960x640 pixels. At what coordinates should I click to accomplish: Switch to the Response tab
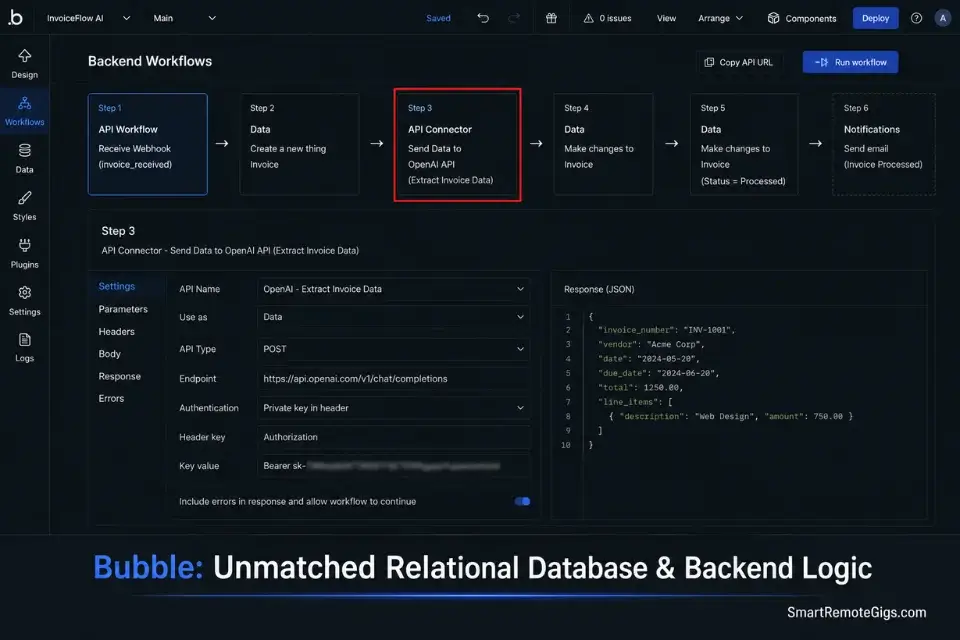[119, 376]
